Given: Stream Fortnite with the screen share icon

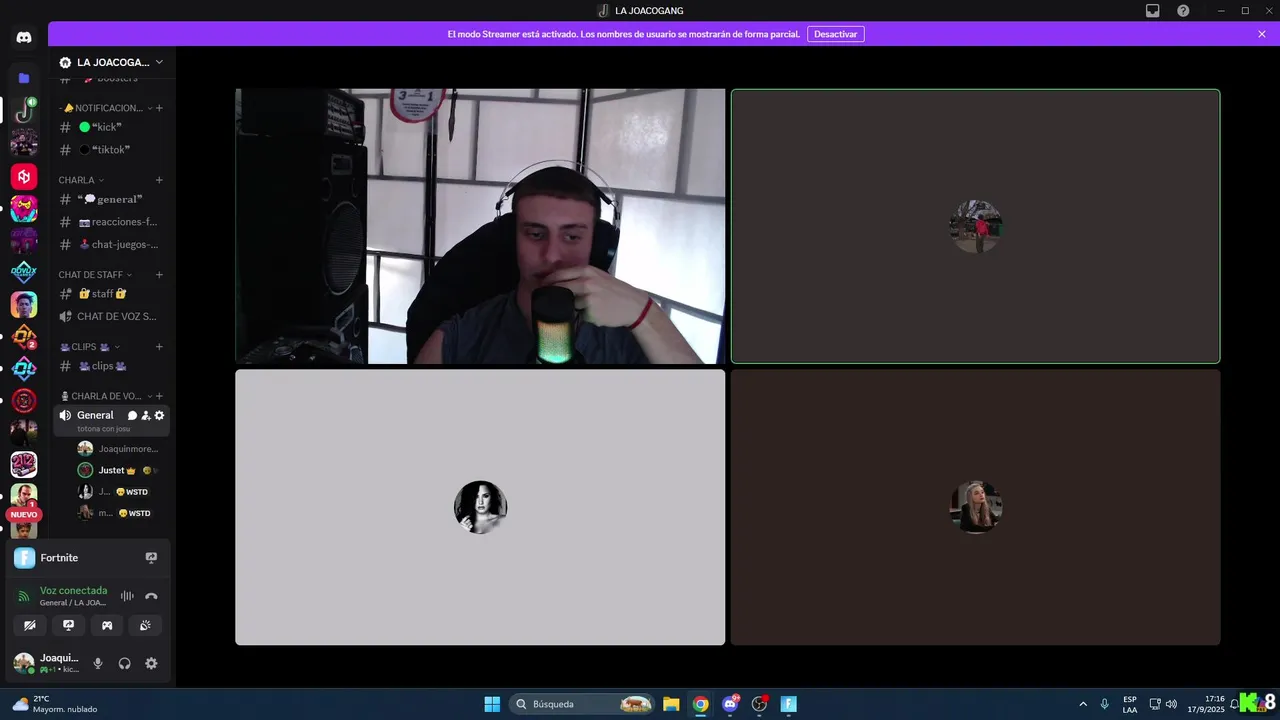Looking at the screenshot, I should point(151,558).
